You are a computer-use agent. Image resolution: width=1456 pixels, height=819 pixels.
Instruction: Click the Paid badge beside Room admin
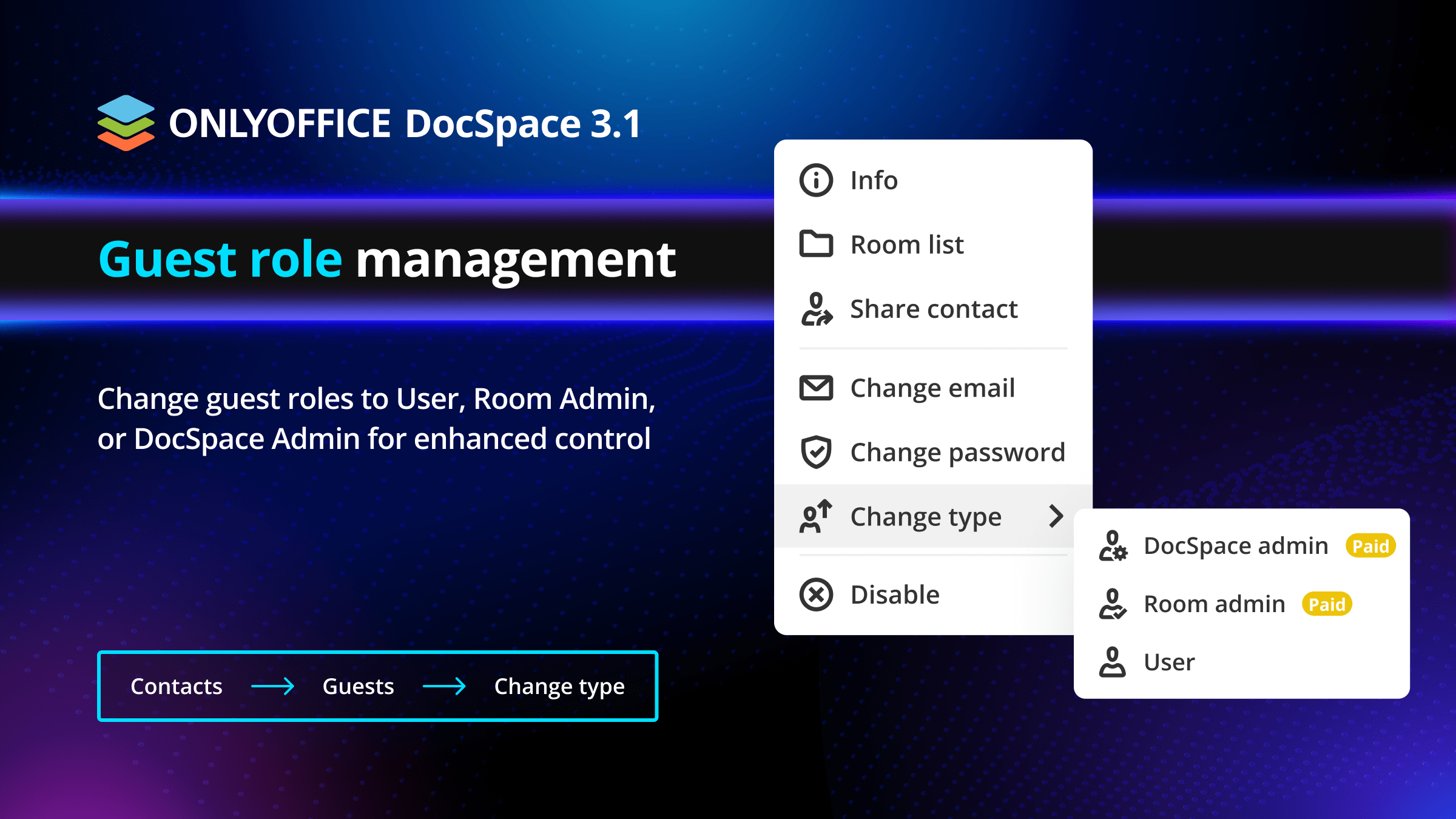pyautogui.click(x=1327, y=604)
